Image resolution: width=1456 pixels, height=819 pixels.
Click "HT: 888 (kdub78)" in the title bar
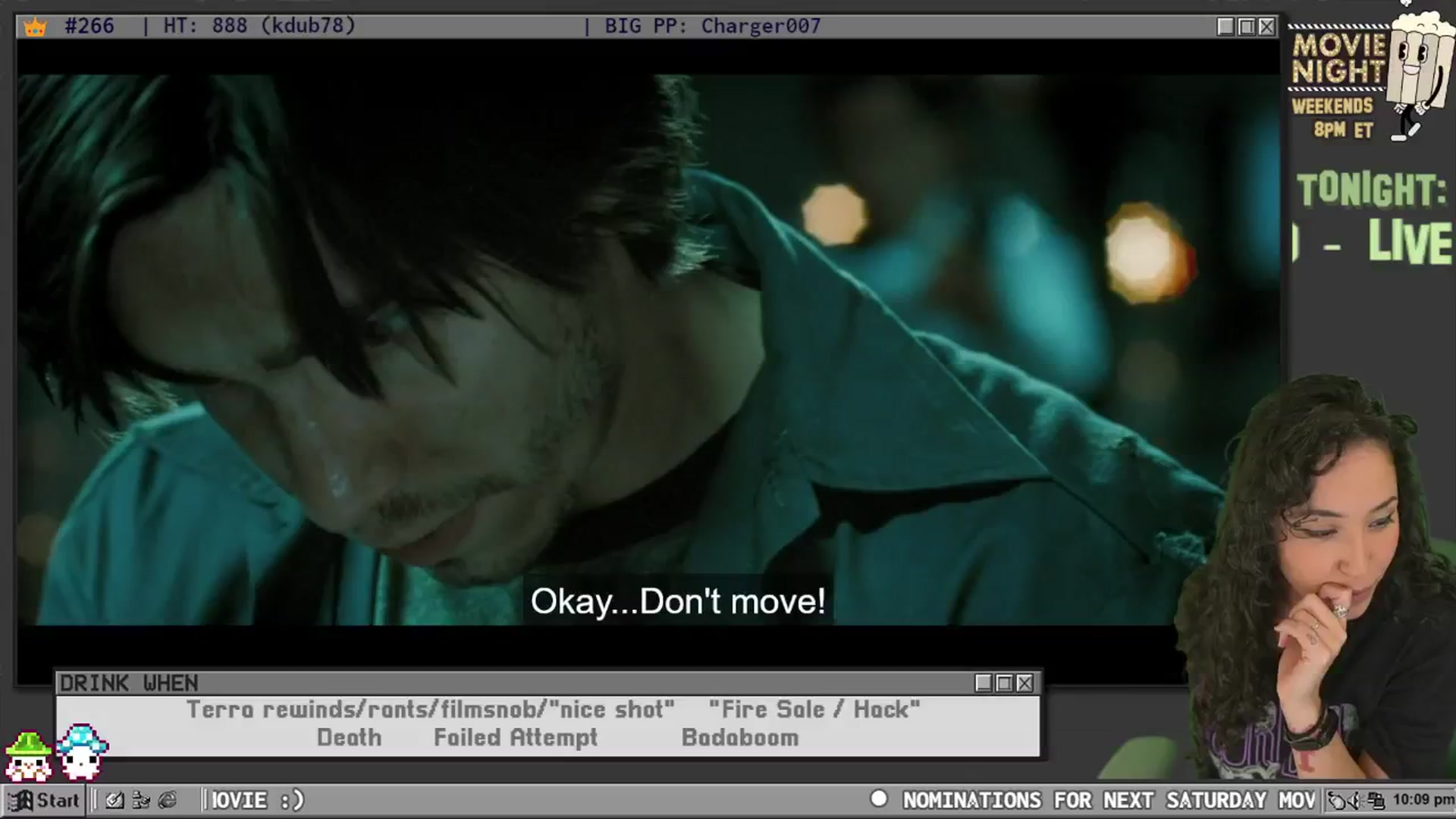point(259,27)
